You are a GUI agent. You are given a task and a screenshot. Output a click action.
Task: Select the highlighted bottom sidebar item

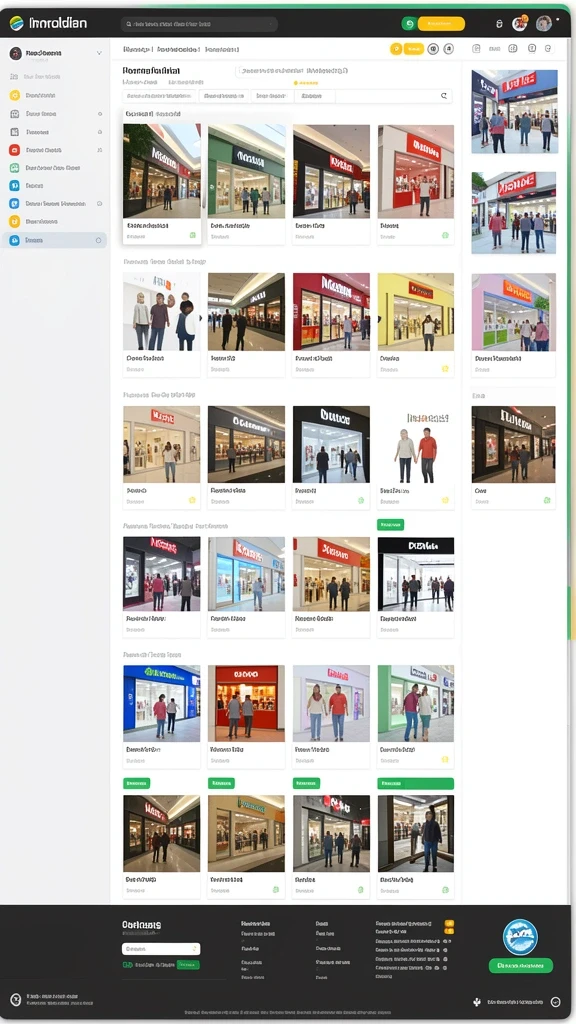click(56, 240)
